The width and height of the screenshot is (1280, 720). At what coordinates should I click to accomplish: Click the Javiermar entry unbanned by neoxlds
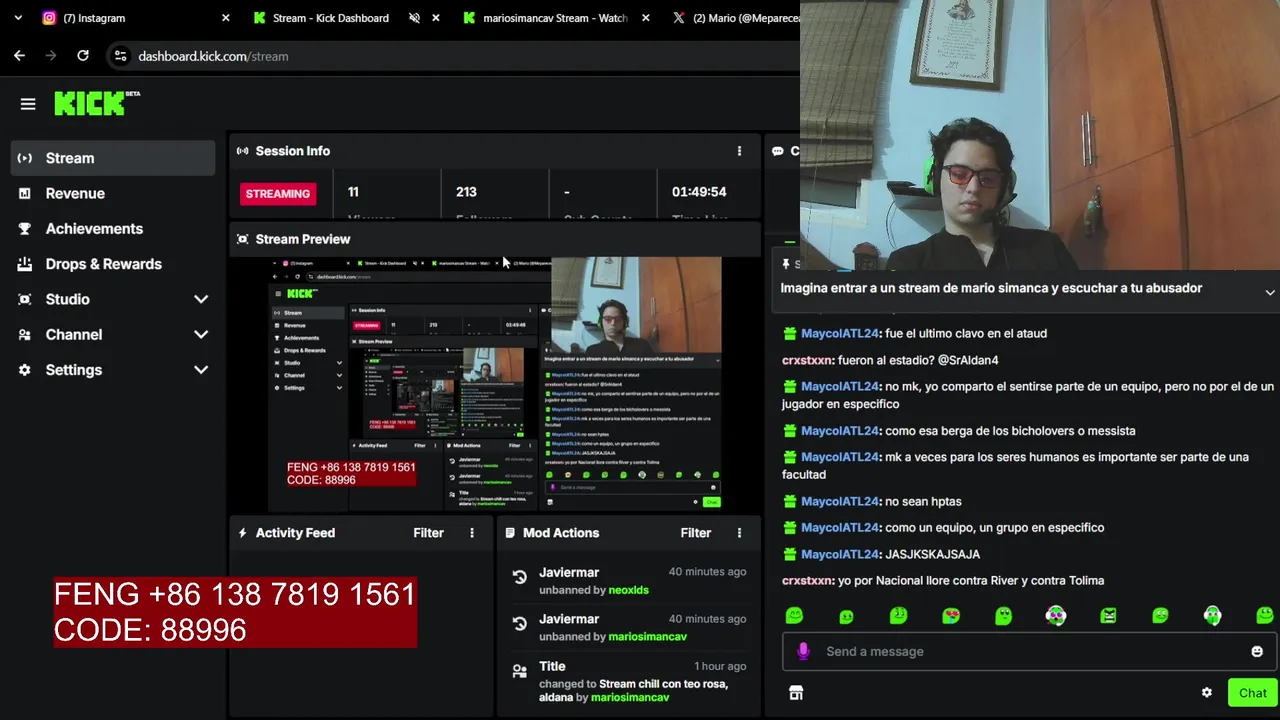click(x=628, y=581)
